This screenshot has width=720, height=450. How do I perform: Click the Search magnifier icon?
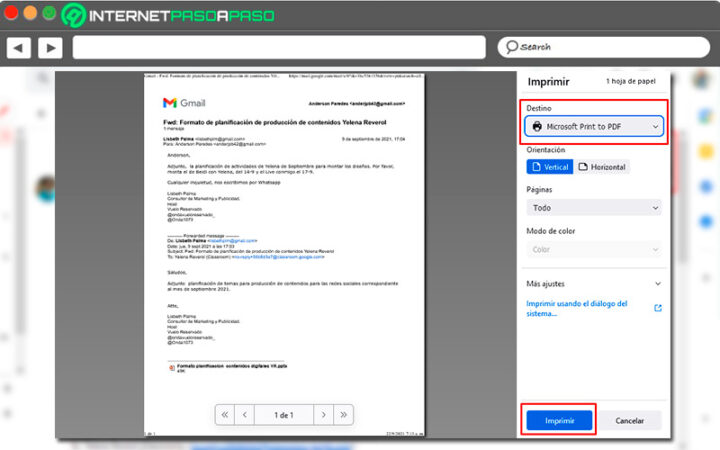click(512, 47)
